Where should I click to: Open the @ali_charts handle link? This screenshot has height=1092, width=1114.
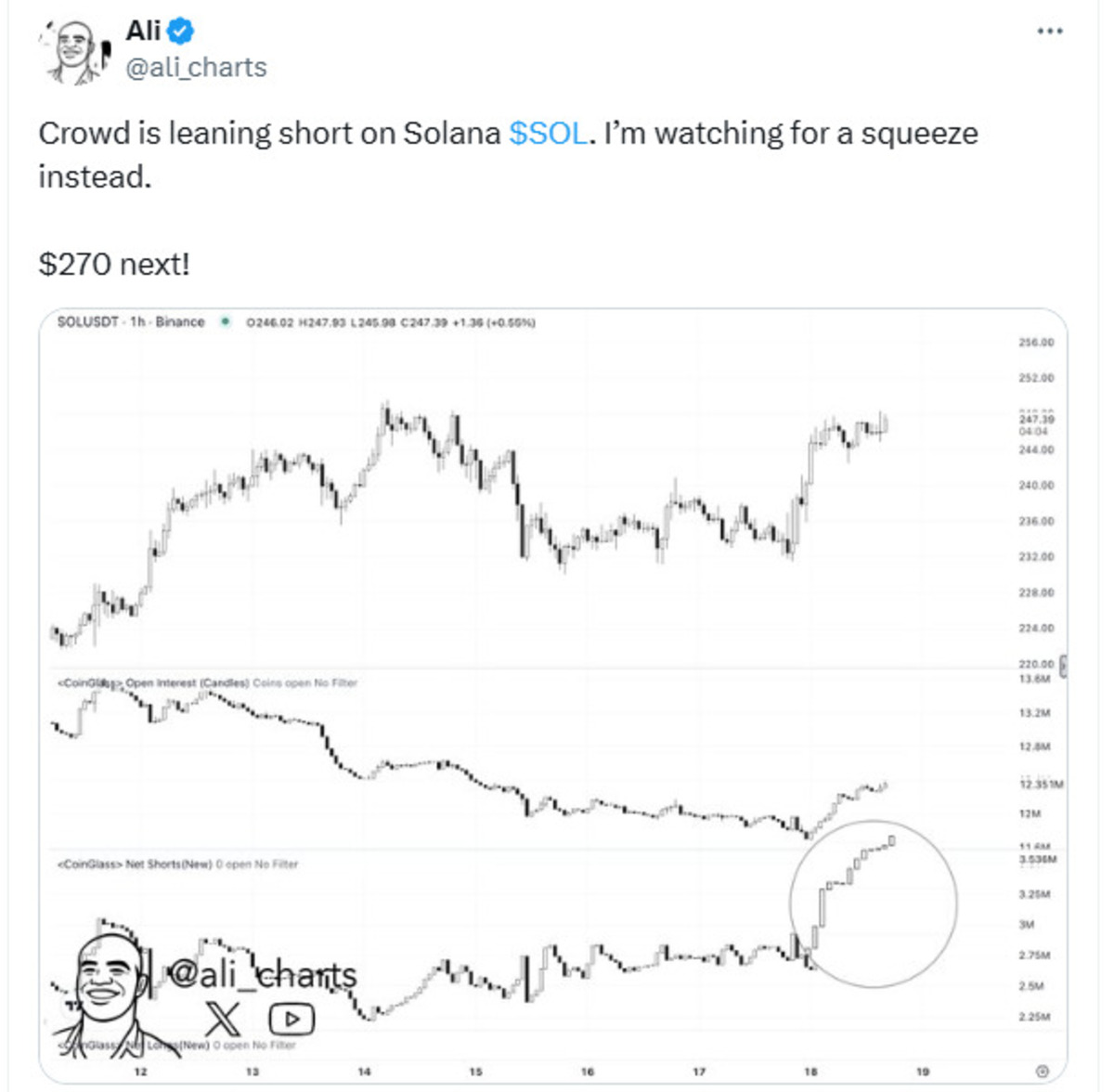[x=196, y=68]
